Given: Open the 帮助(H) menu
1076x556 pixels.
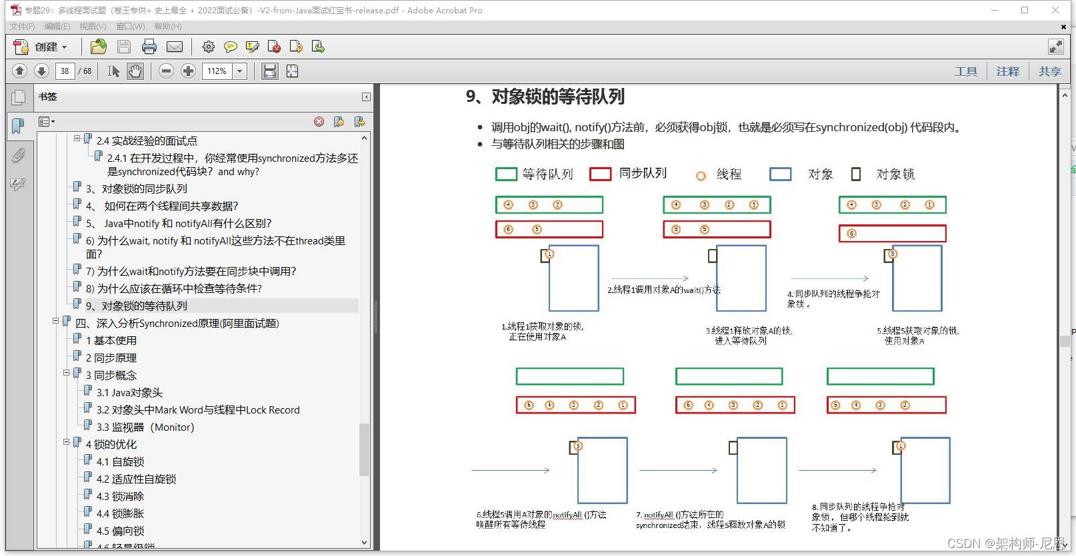Looking at the screenshot, I should tap(168, 26).
